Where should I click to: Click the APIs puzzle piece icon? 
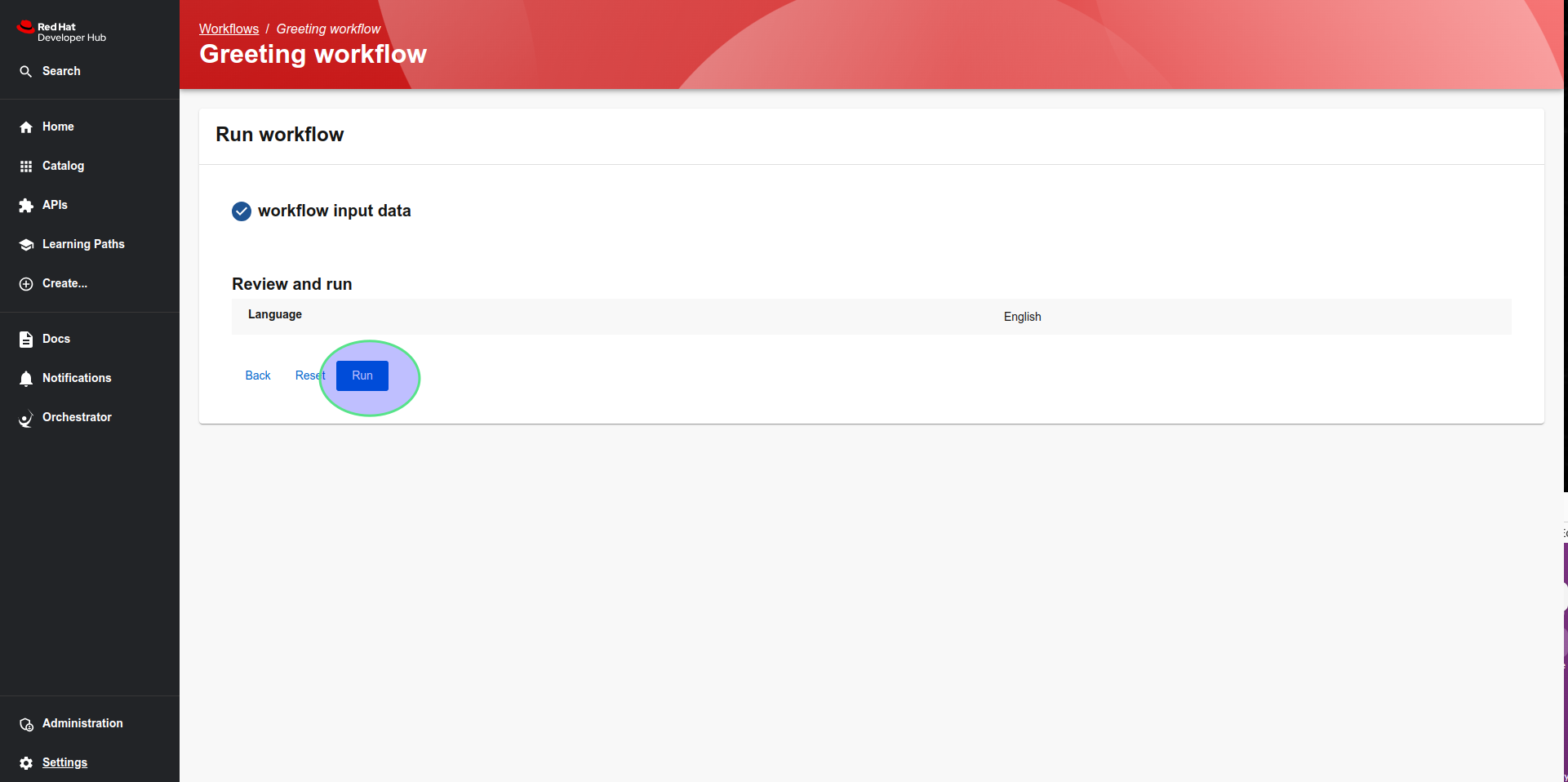point(26,206)
